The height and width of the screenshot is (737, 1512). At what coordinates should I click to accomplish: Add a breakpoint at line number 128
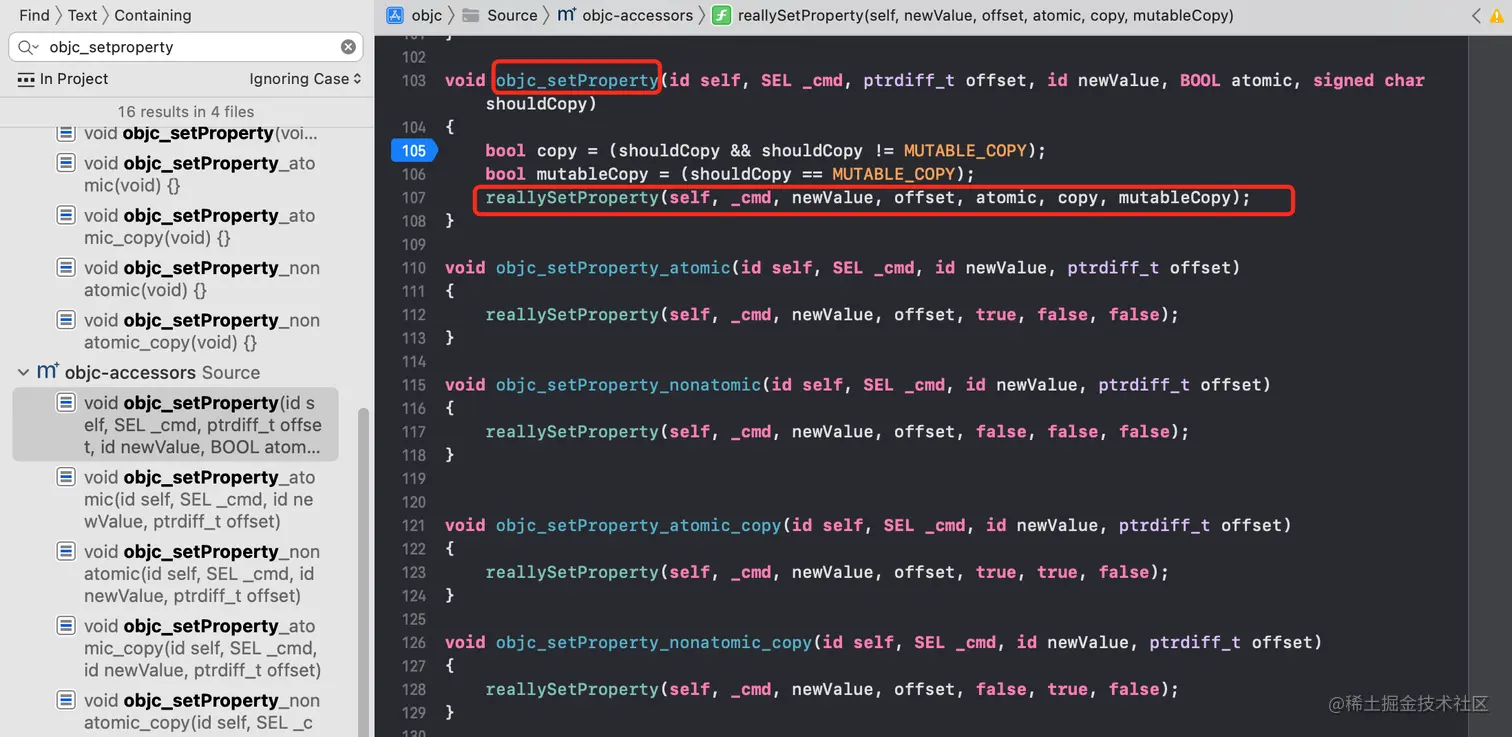point(414,690)
